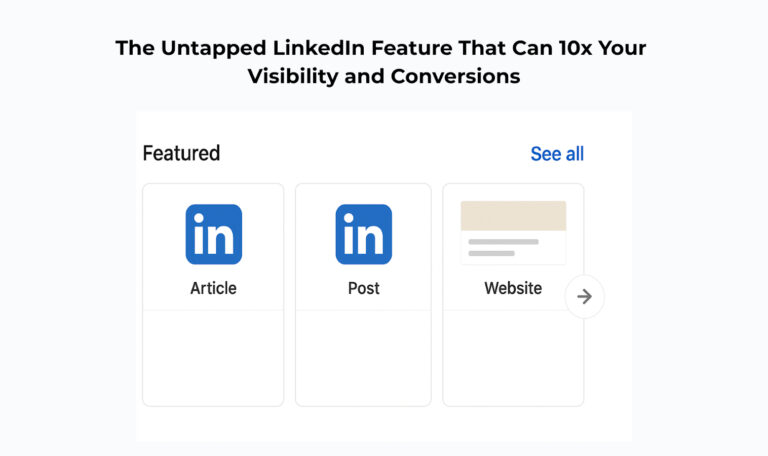Select the "Post" label text

(363, 288)
